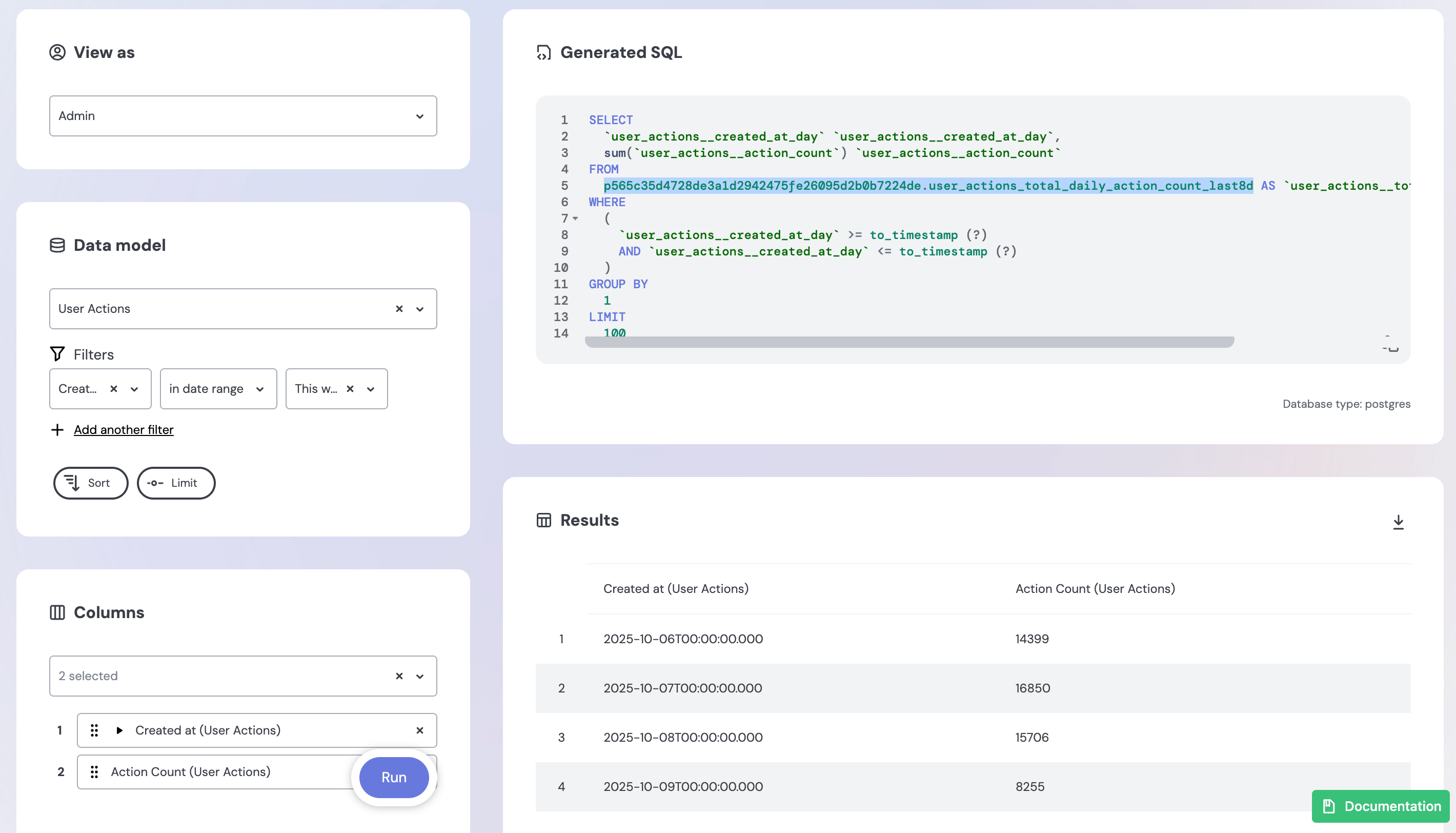Clear the 'This w...' date range value
Screen dimensions: 1456x833
[350, 389]
